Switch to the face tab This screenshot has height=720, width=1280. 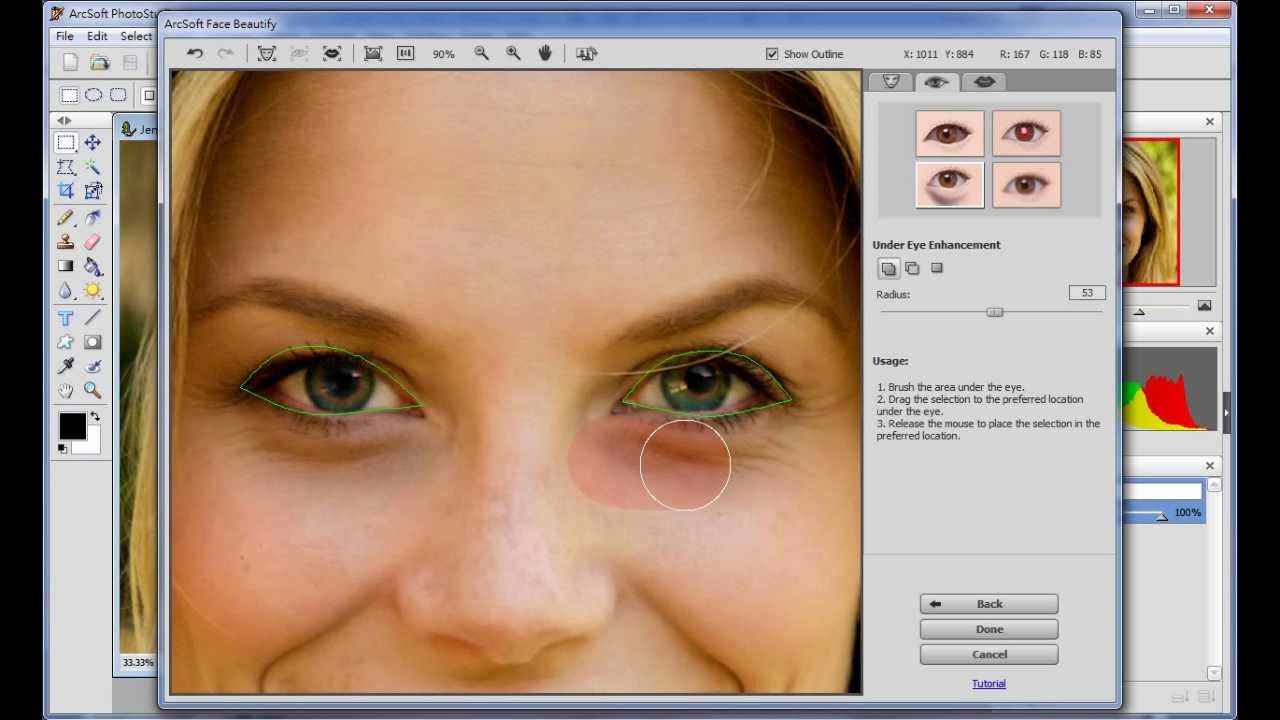891,82
